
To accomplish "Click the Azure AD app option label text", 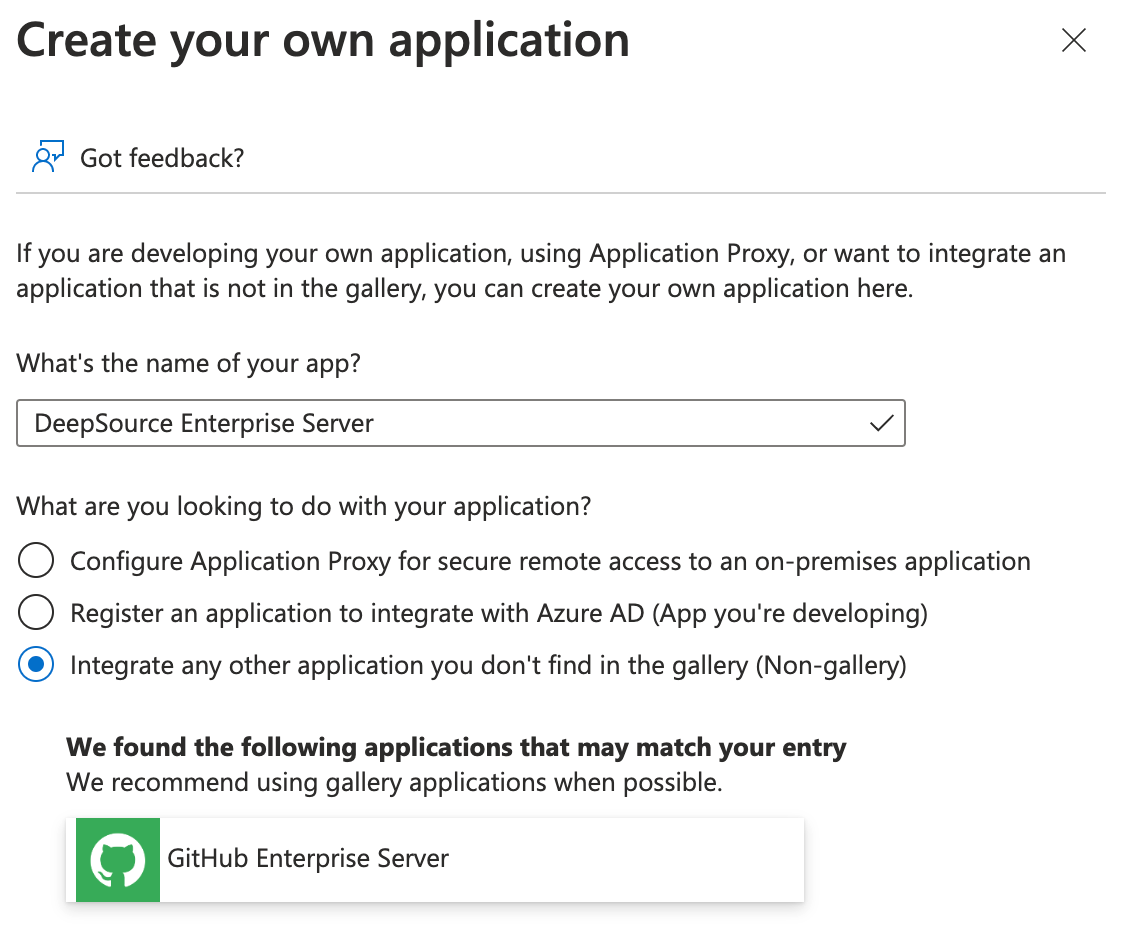I will tap(498, 613).
